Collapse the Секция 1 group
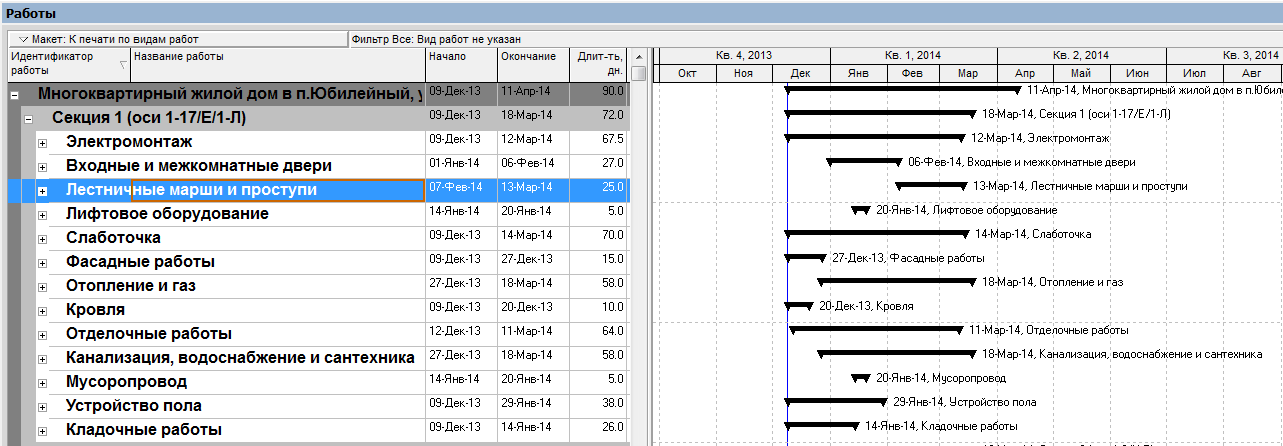 click(x=29, y=118)
